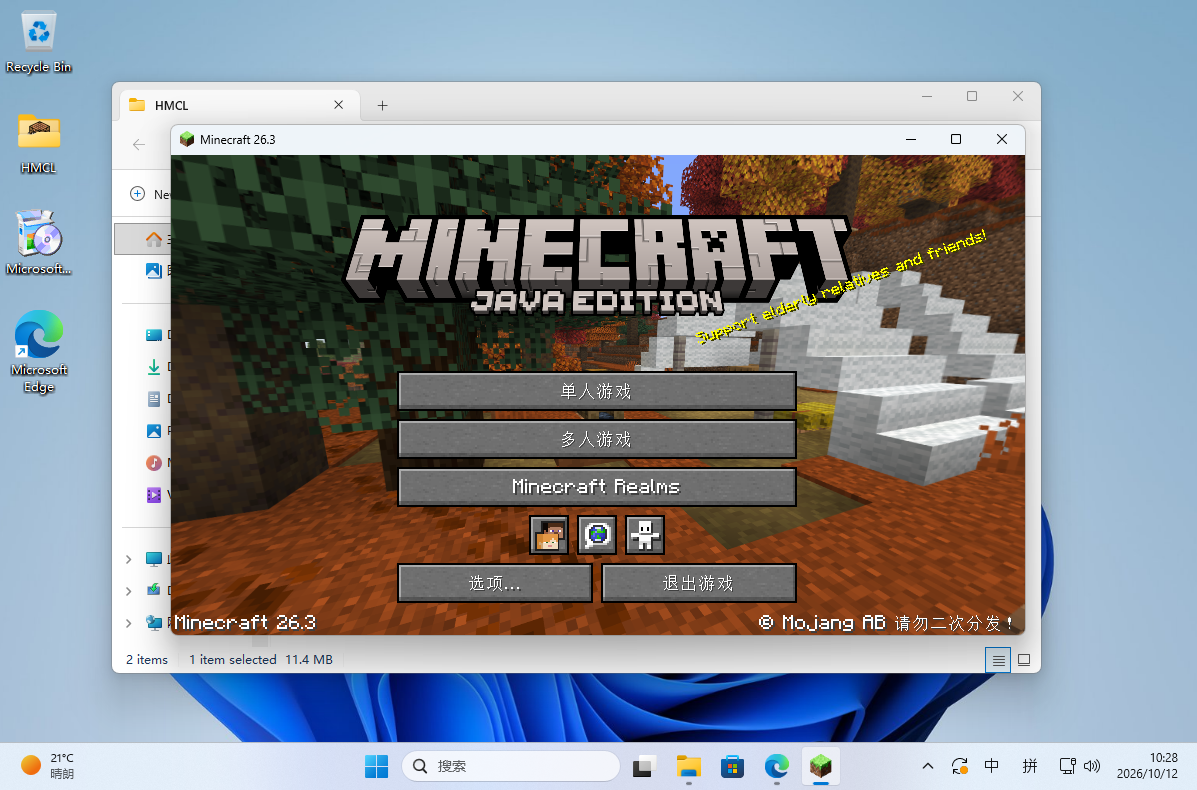Click the '1 item selected' status text
This screenshot has height=790, width=1197.
[x=233, y=659]
